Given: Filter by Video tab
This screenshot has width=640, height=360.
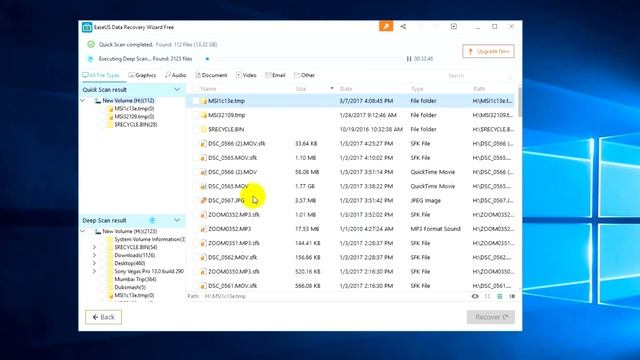Looking at the screenshot, I should 246,75.
